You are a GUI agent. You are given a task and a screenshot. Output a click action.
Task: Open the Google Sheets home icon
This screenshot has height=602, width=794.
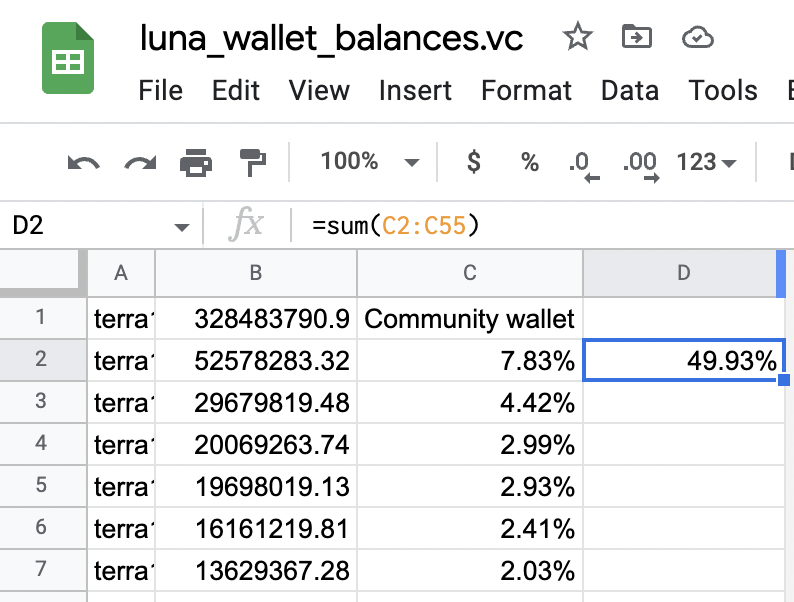68,58
